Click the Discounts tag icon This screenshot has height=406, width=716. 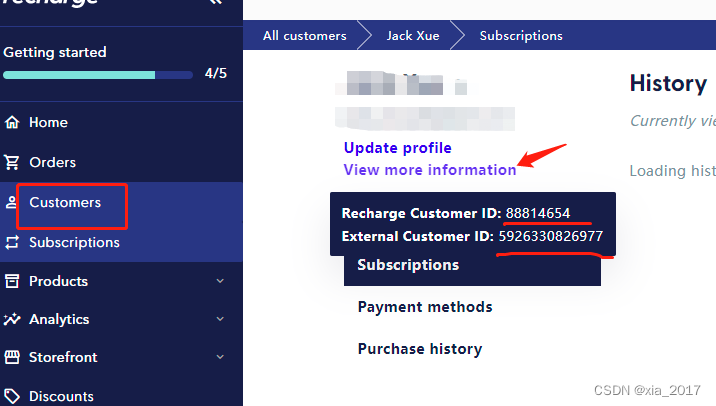12,396
